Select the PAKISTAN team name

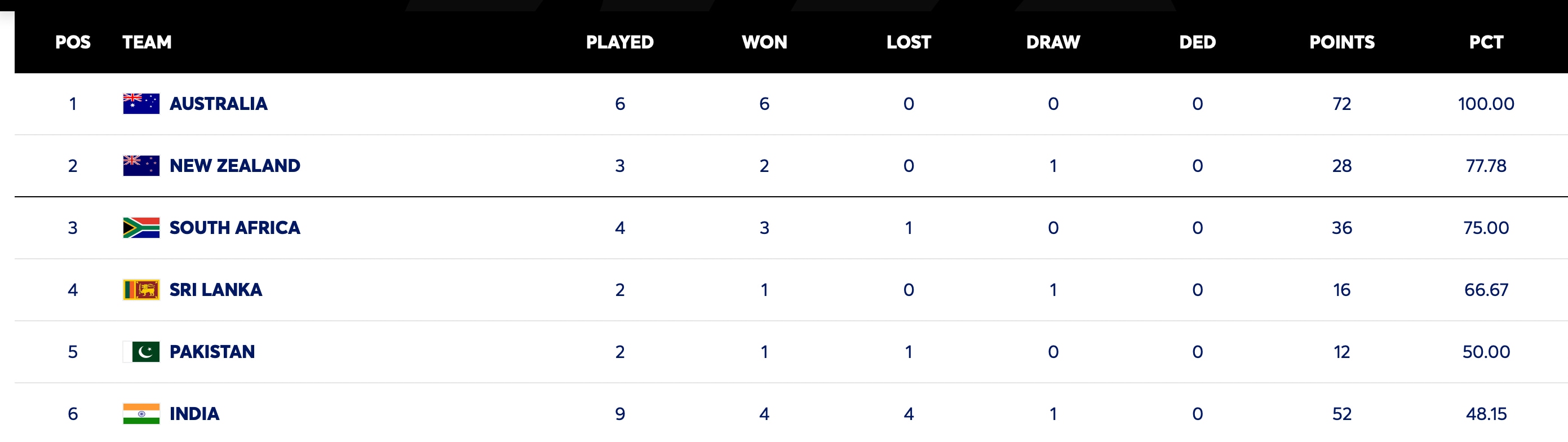pos(212,352)
